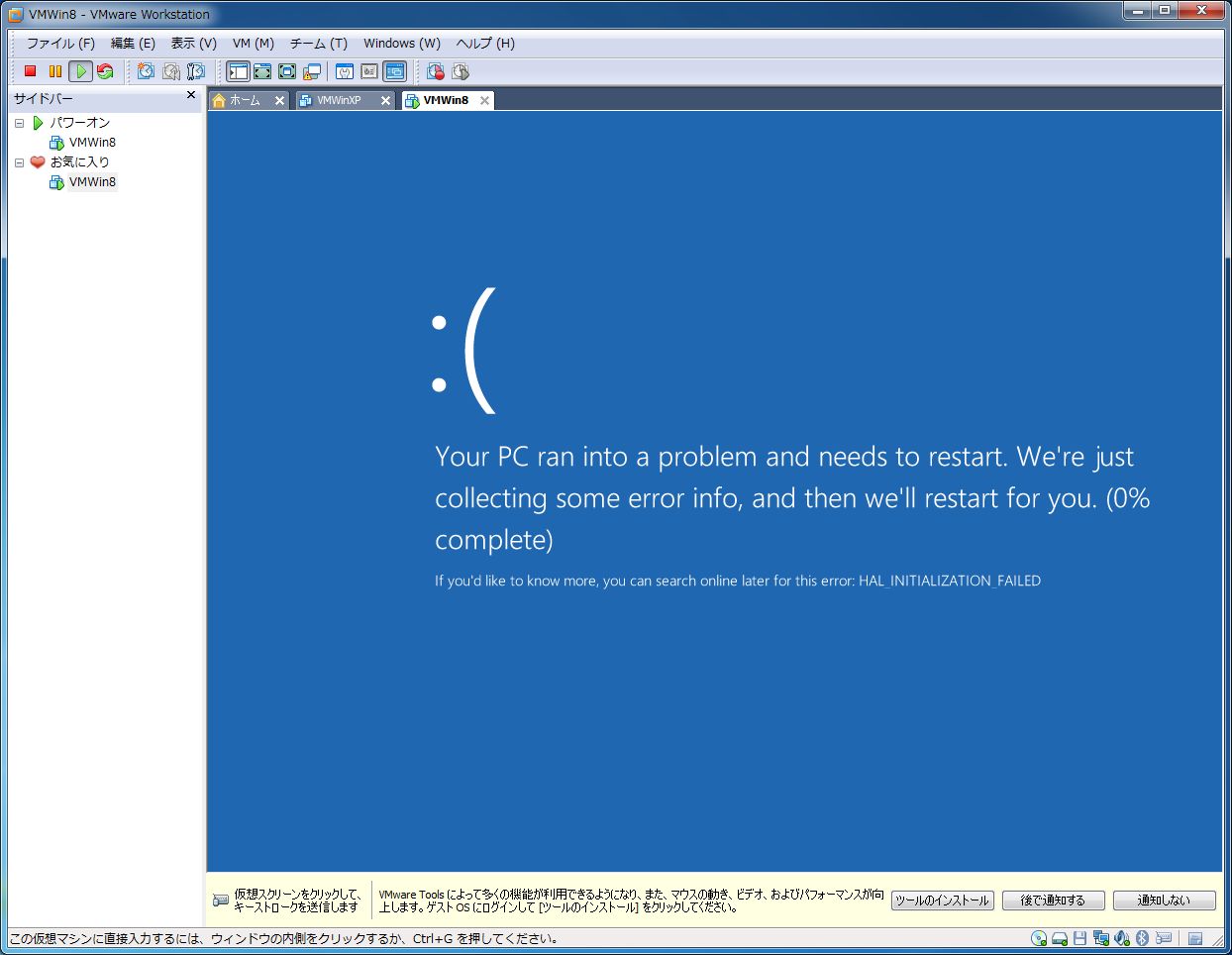Open the チーム (T) menu
This screenshot has height=955, width=1232.
pyautogui.click(x=318, y=44)
